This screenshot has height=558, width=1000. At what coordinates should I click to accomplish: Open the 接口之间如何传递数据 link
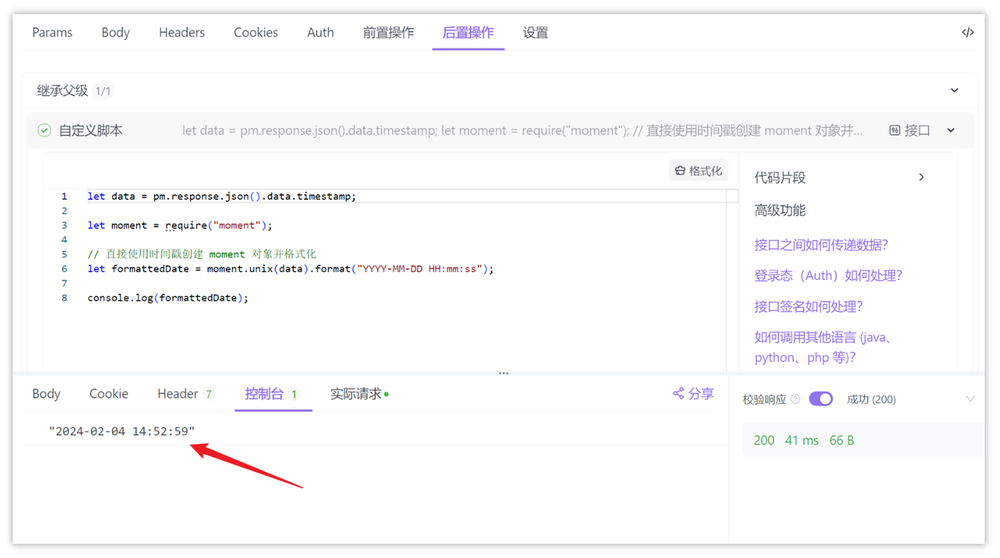821,245
